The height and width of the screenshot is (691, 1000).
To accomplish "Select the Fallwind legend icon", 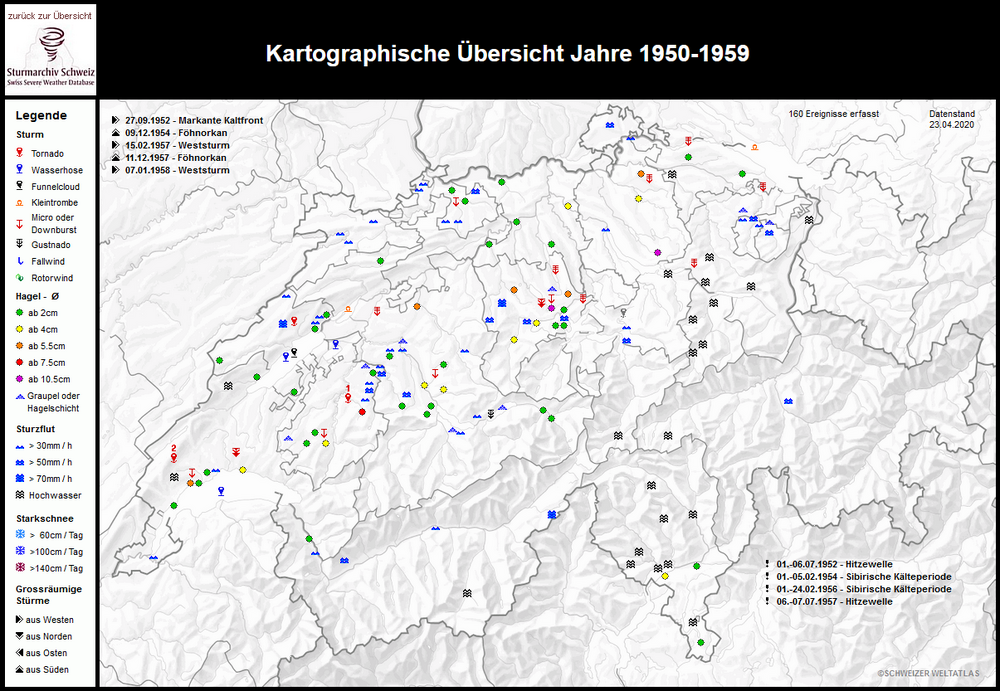I will [x=20, y=261].
